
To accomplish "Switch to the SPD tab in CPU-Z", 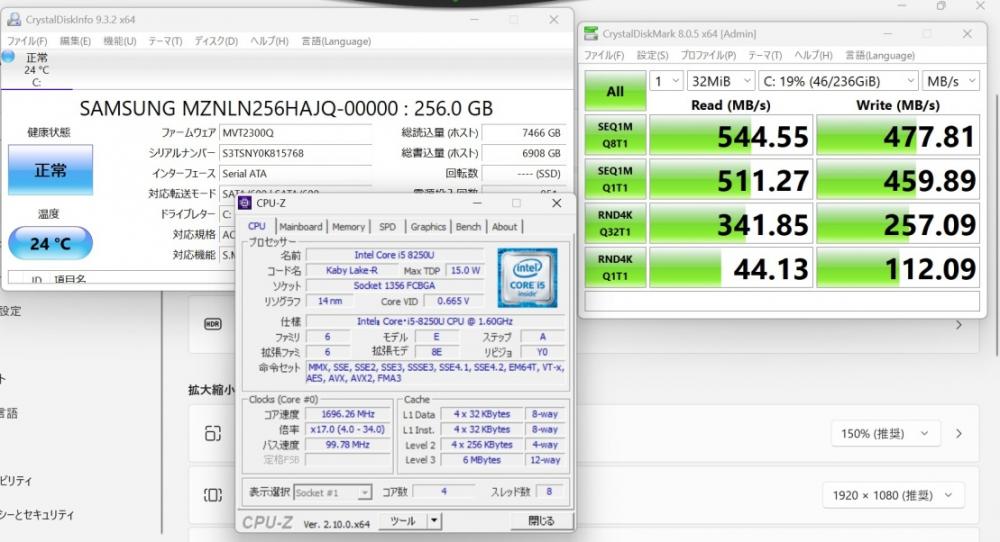I will 387,226.
